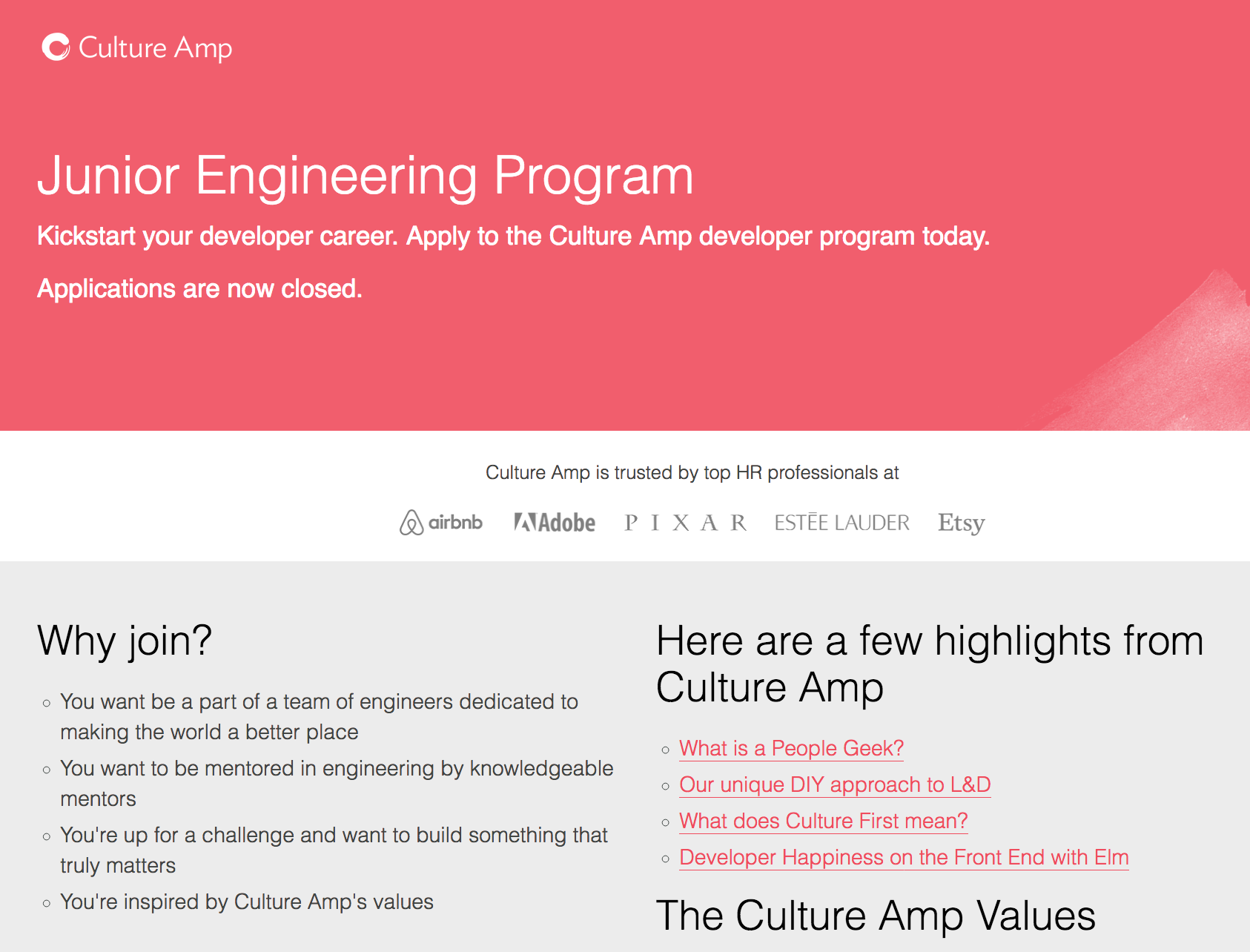Click the Airbnb house symbol
Screen dimensions: 1250x952
411,523
